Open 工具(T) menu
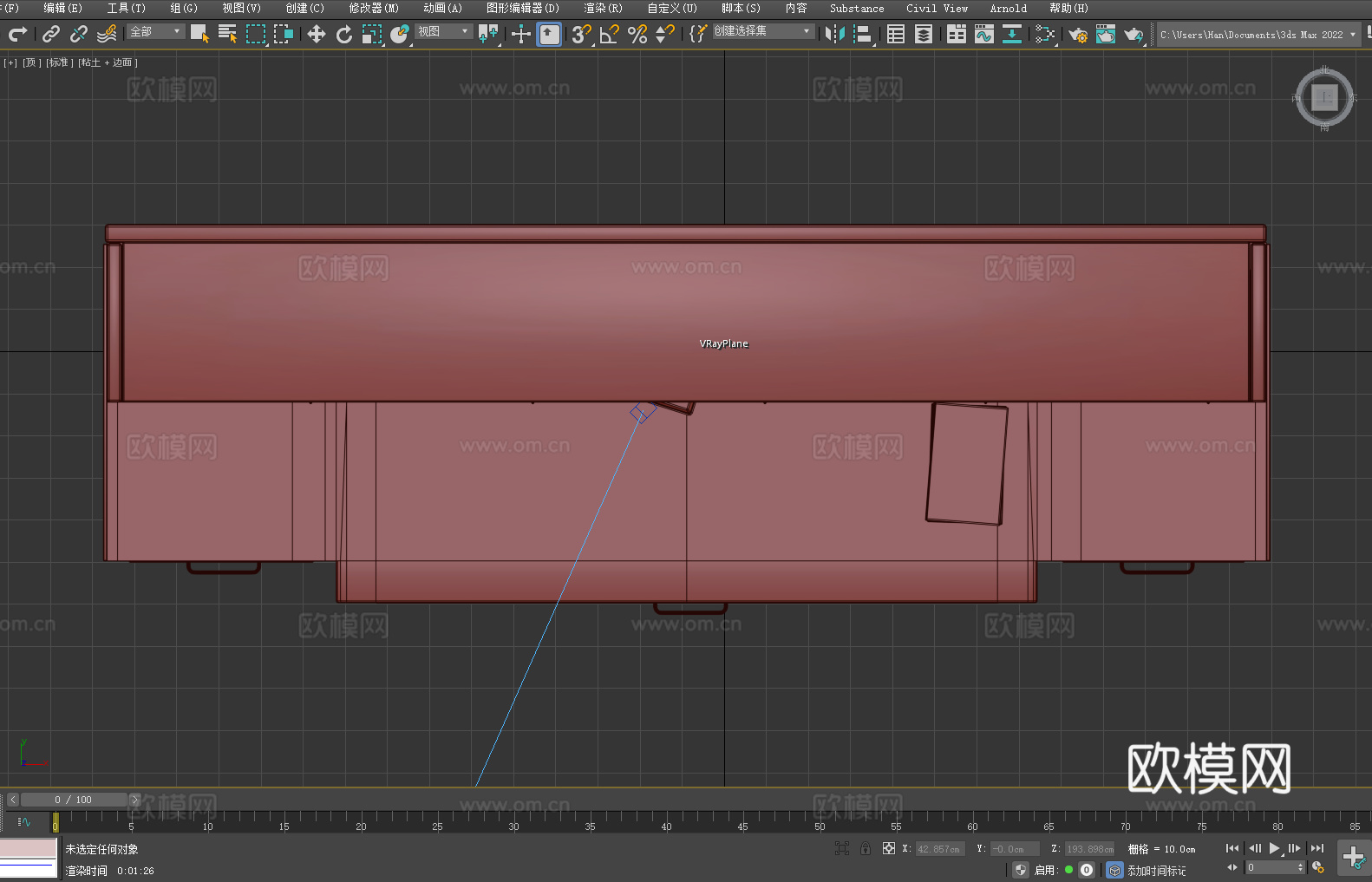Viewport: 1372px width, 882px height. click(126, 8)
